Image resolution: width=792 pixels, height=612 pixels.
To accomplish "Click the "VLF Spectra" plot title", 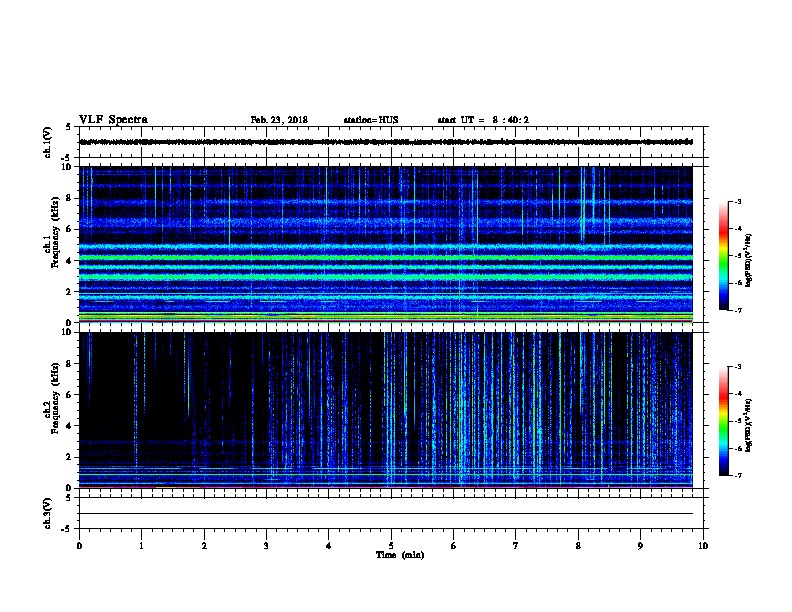I will (x=113, y=120).
